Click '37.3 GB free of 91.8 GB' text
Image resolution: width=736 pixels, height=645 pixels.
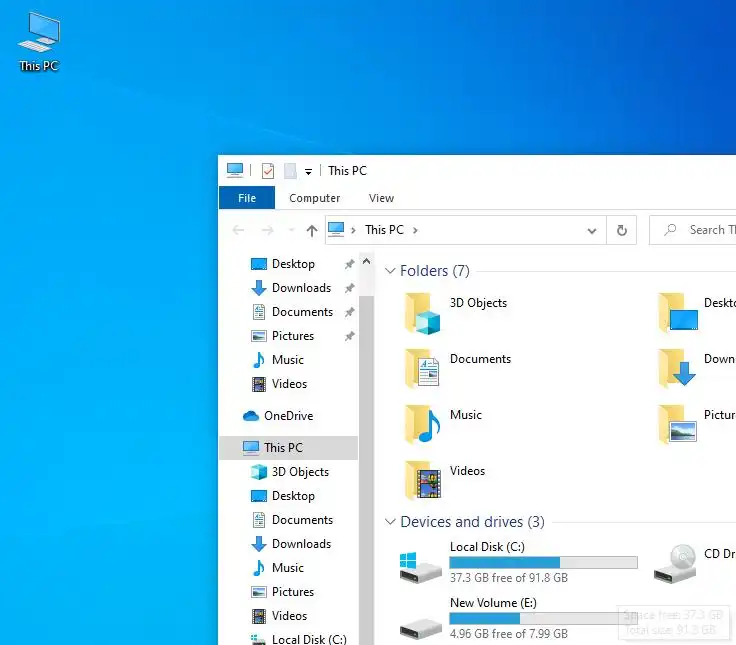click(509, 577)
